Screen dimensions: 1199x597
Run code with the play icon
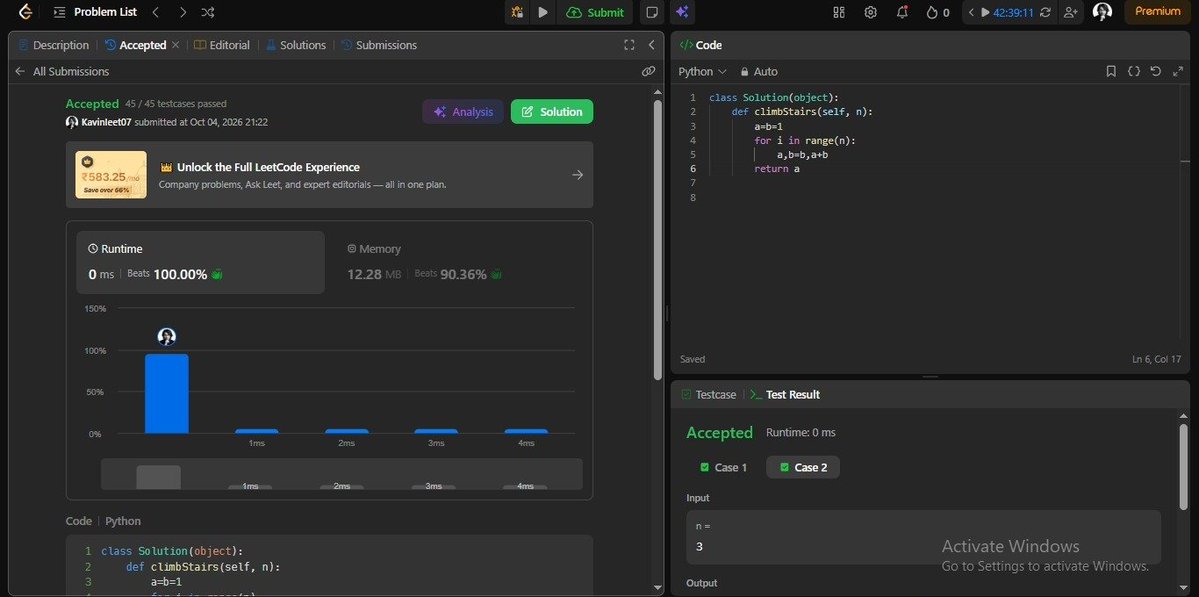pyautogui.click(x=543, y=12)
